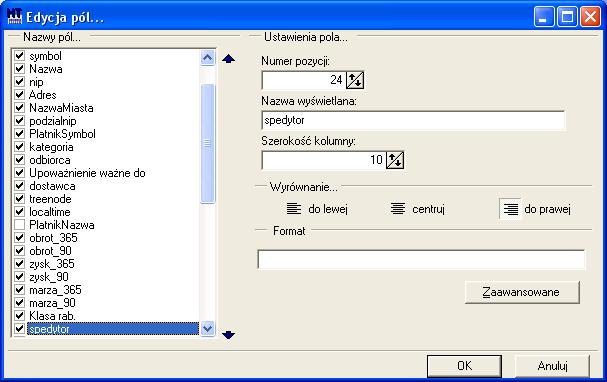Click the Szerokość kolumny spinner icon

coord(395,160)
